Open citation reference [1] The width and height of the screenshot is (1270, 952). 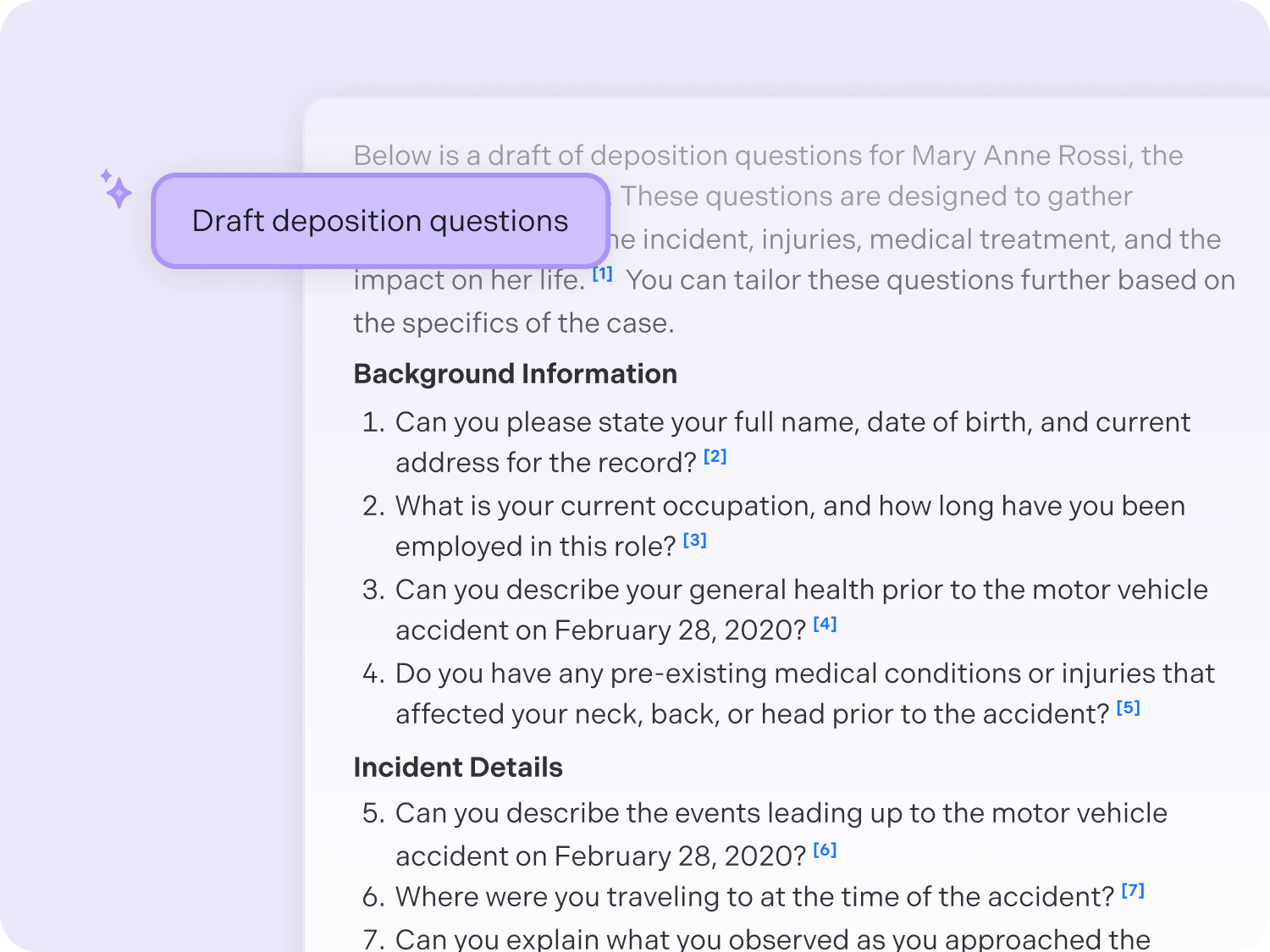[602, 273]
